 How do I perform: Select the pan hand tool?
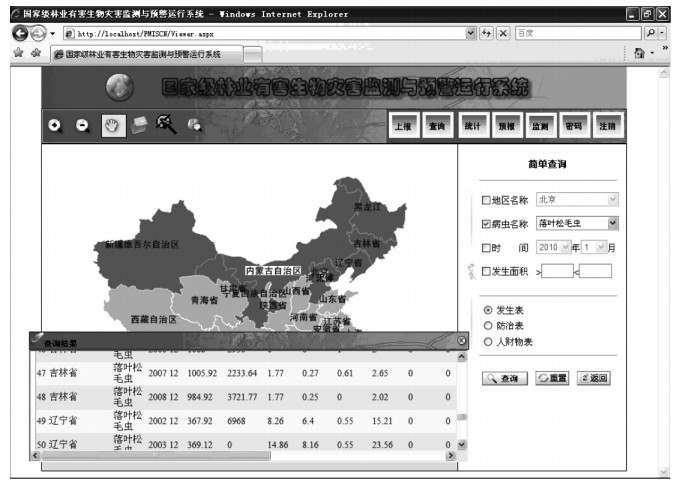[x=111, y=126]
